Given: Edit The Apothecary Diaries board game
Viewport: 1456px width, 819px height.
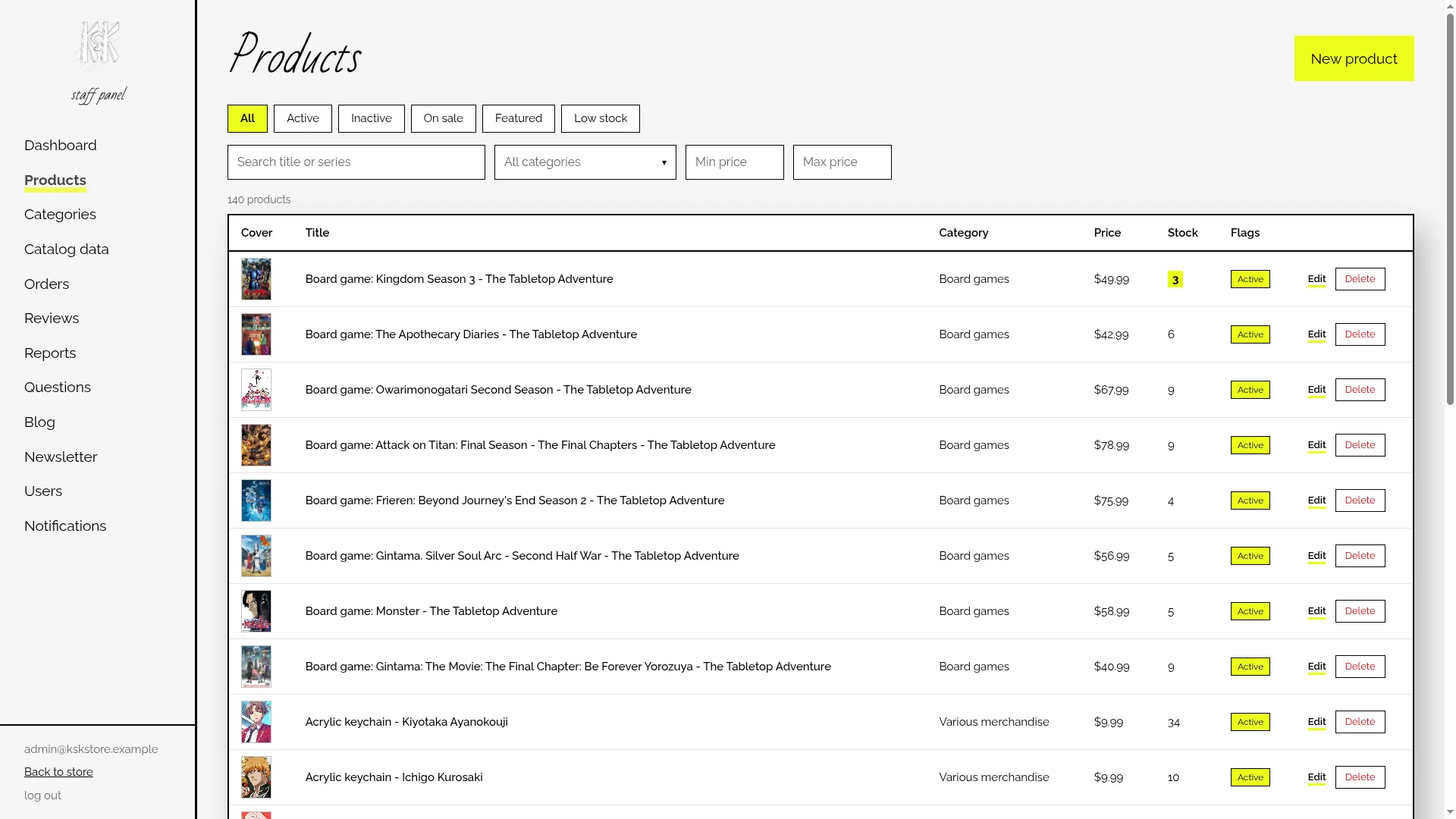Looking at the screenshot, I should tap(1316, 334).
